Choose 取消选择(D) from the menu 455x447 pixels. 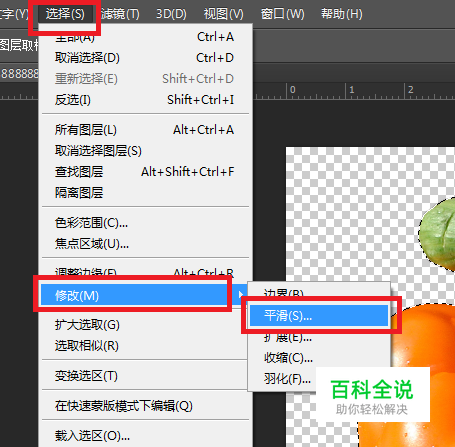pos(145,58)
